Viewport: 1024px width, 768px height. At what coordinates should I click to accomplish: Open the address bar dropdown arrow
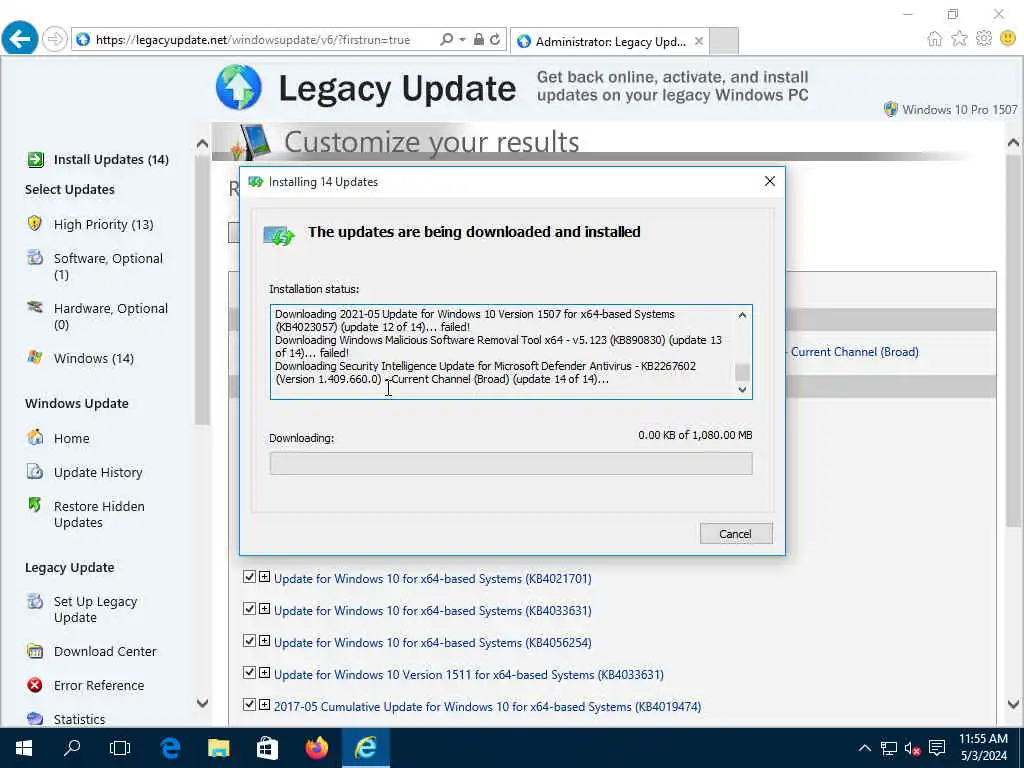(462, 40)
